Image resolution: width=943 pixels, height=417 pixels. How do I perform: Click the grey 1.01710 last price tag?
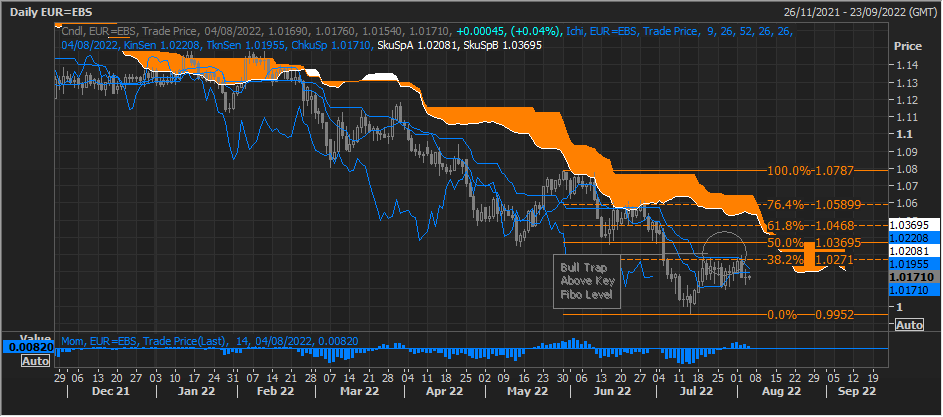click(914, 277)
